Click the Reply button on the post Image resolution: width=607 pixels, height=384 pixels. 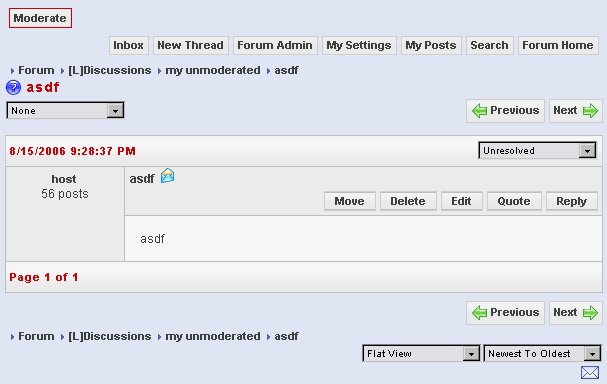coord(571,201)
